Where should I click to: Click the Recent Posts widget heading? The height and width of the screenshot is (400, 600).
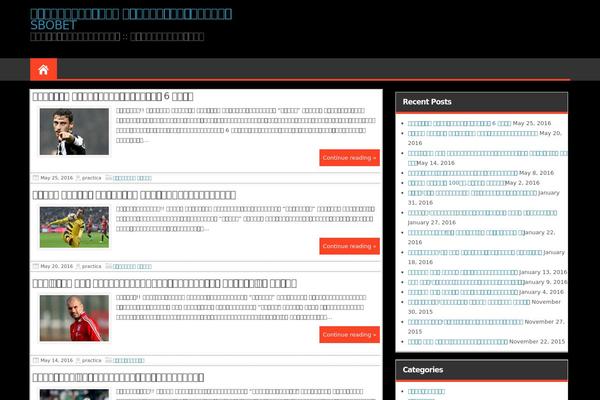[427, 102]
